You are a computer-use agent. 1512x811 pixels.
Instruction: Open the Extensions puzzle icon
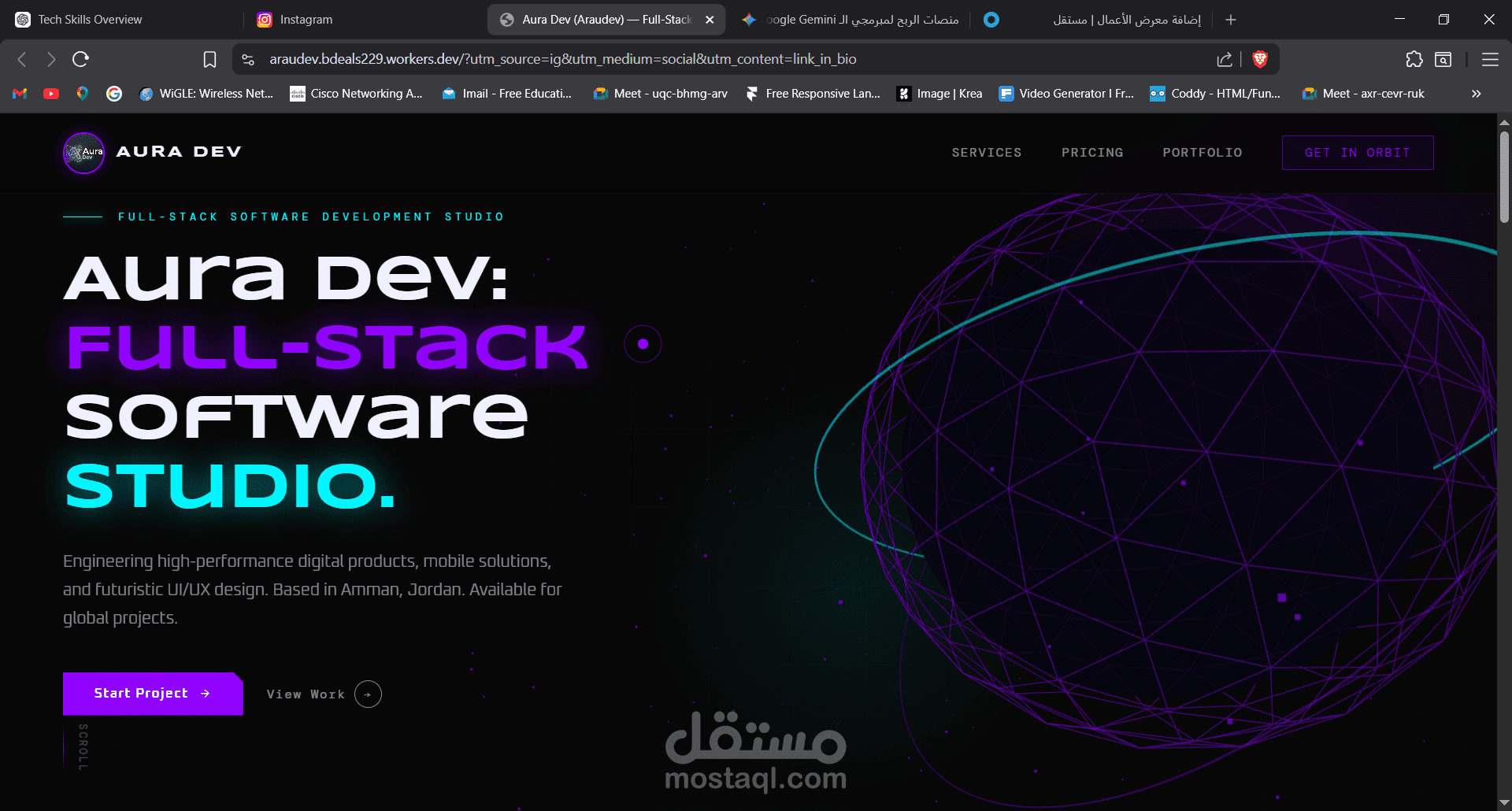click(x=1414, y=59)
